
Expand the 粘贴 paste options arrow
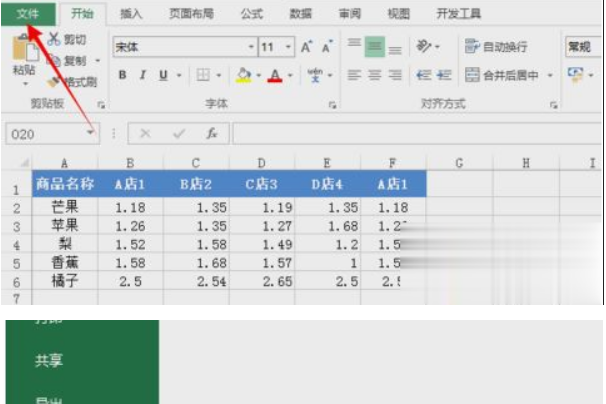(26, 84)
